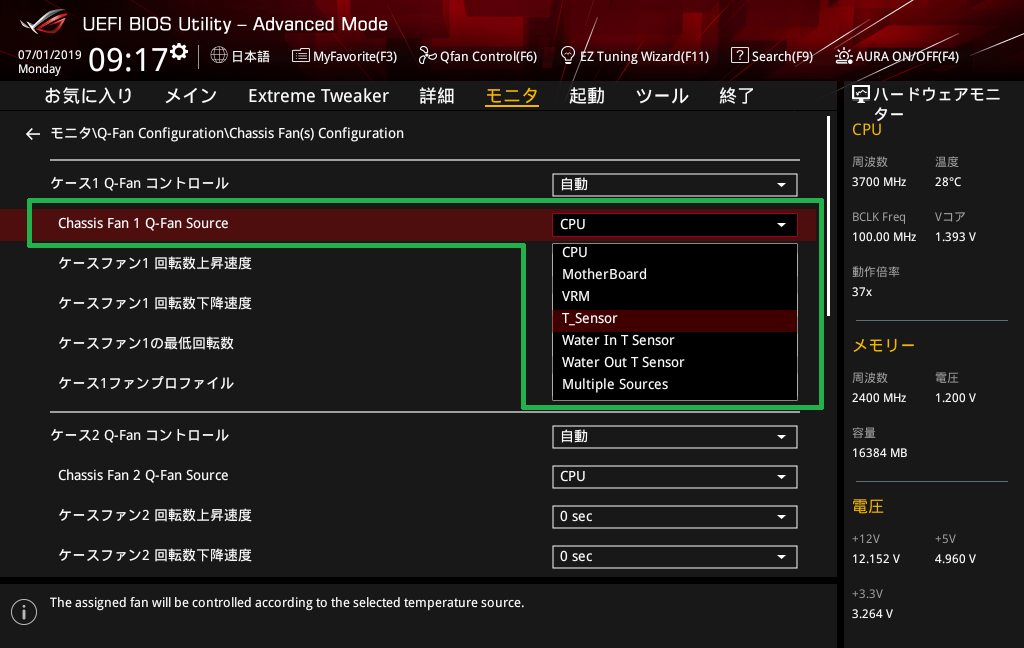
Task: Click 日本語 language selector
Action: (250, 56)
